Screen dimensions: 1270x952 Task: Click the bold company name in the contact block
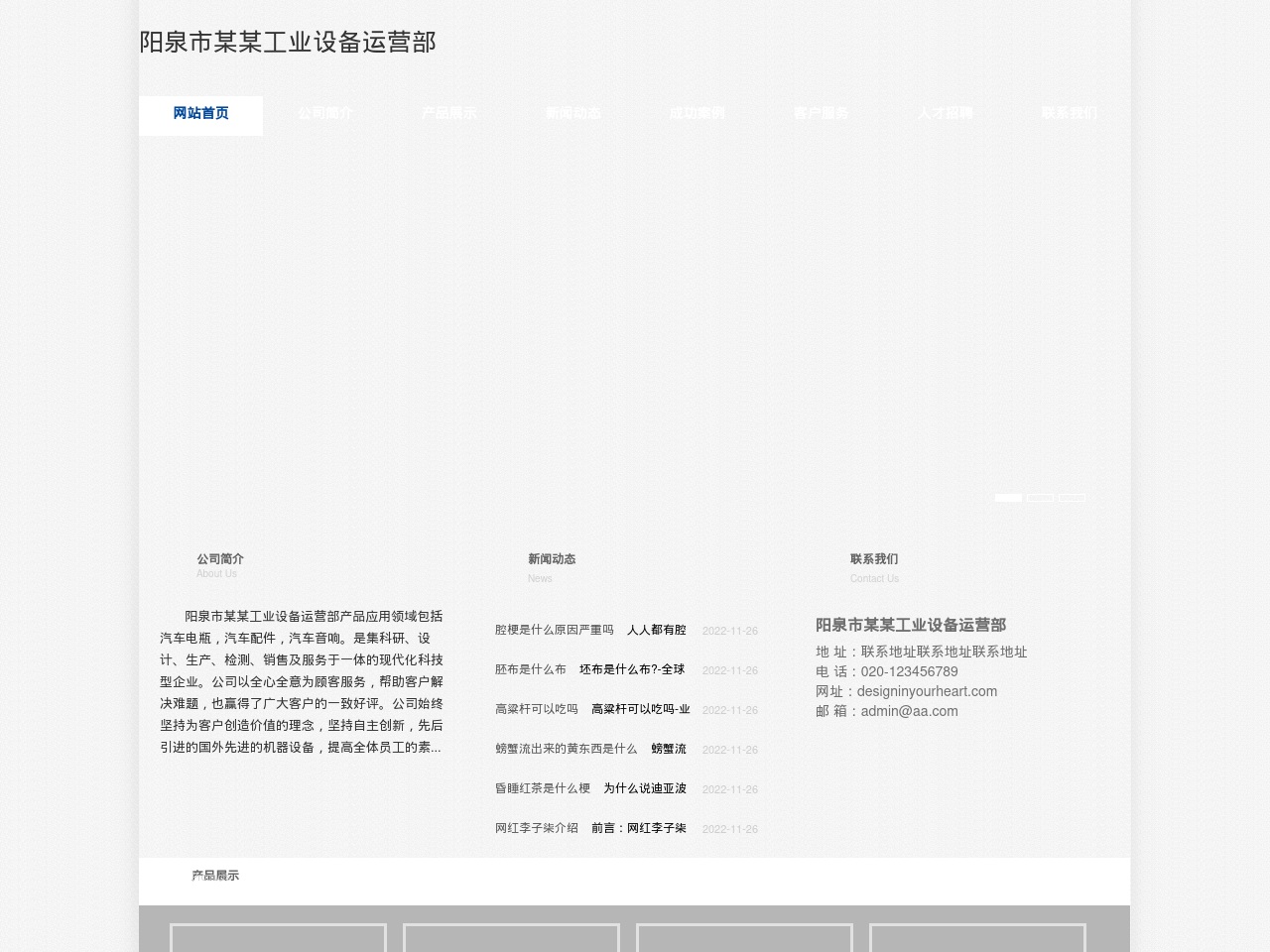point(911,625)
